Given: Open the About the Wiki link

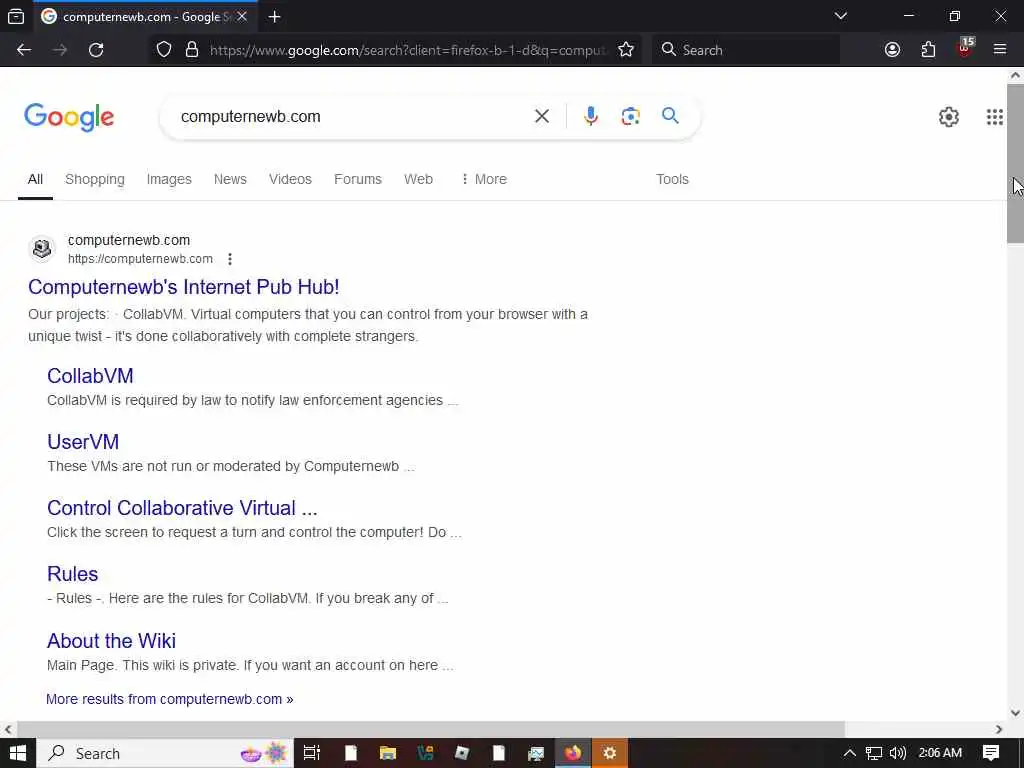Looking at the screenshot, I should coord(112,641).
